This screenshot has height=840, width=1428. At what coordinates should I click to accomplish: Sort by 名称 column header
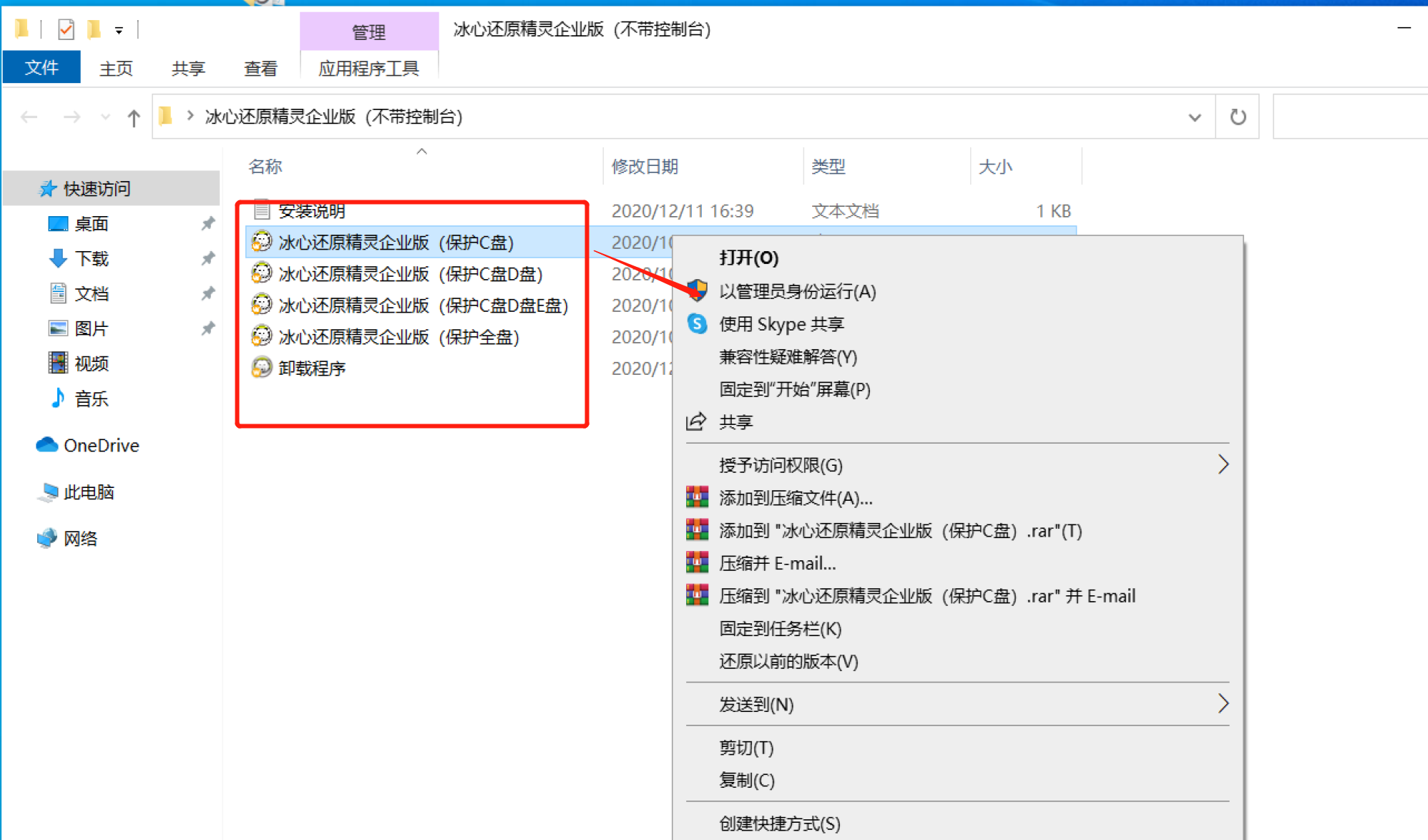(265, 167)
